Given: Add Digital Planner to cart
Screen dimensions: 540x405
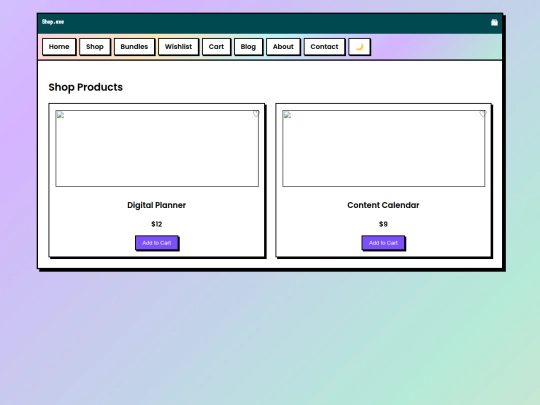Looking at the screenshot, I should click(x=157, y=243).
